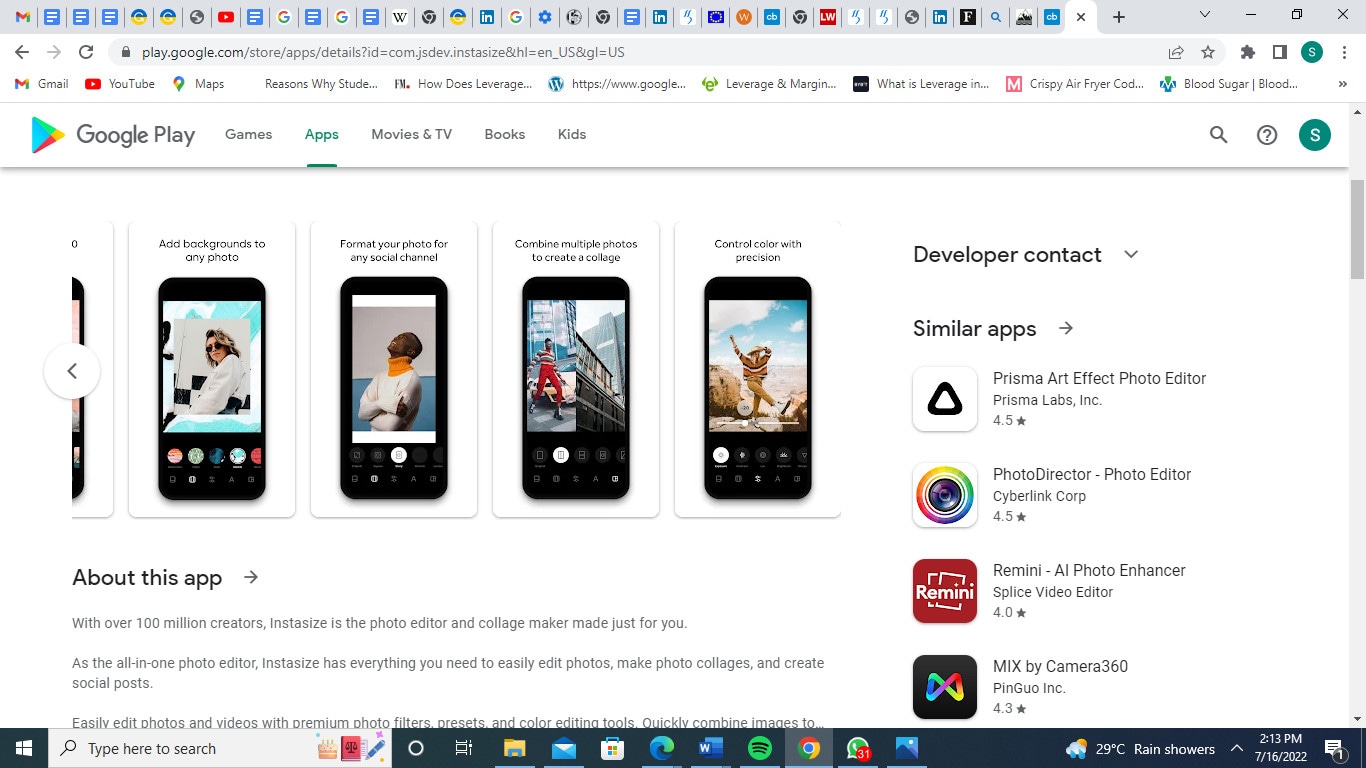Switch to the Movies & TV tab
This screenshot has width=1366, height=768.
click(411, 134)
